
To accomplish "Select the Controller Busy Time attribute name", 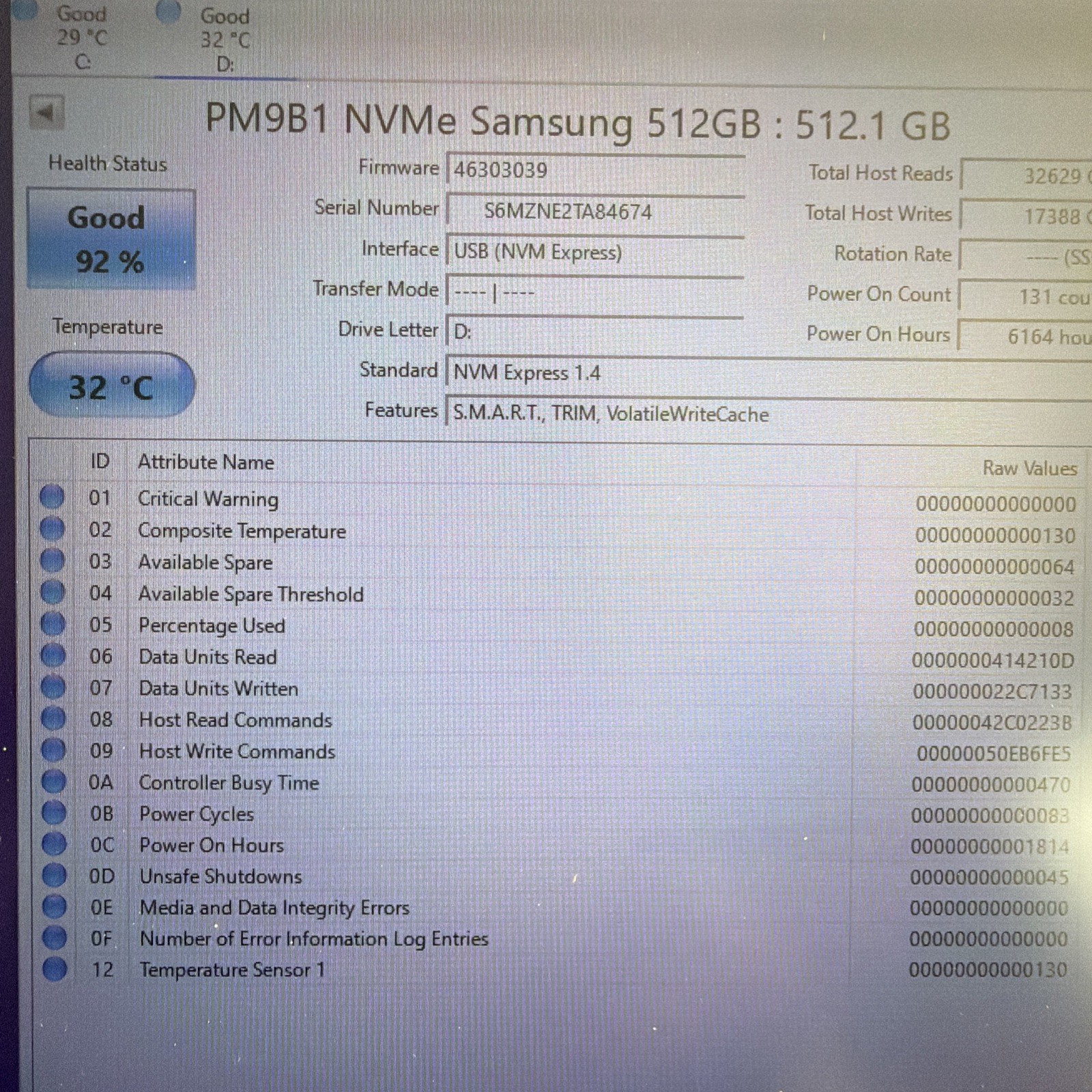I will click(229, 783).
